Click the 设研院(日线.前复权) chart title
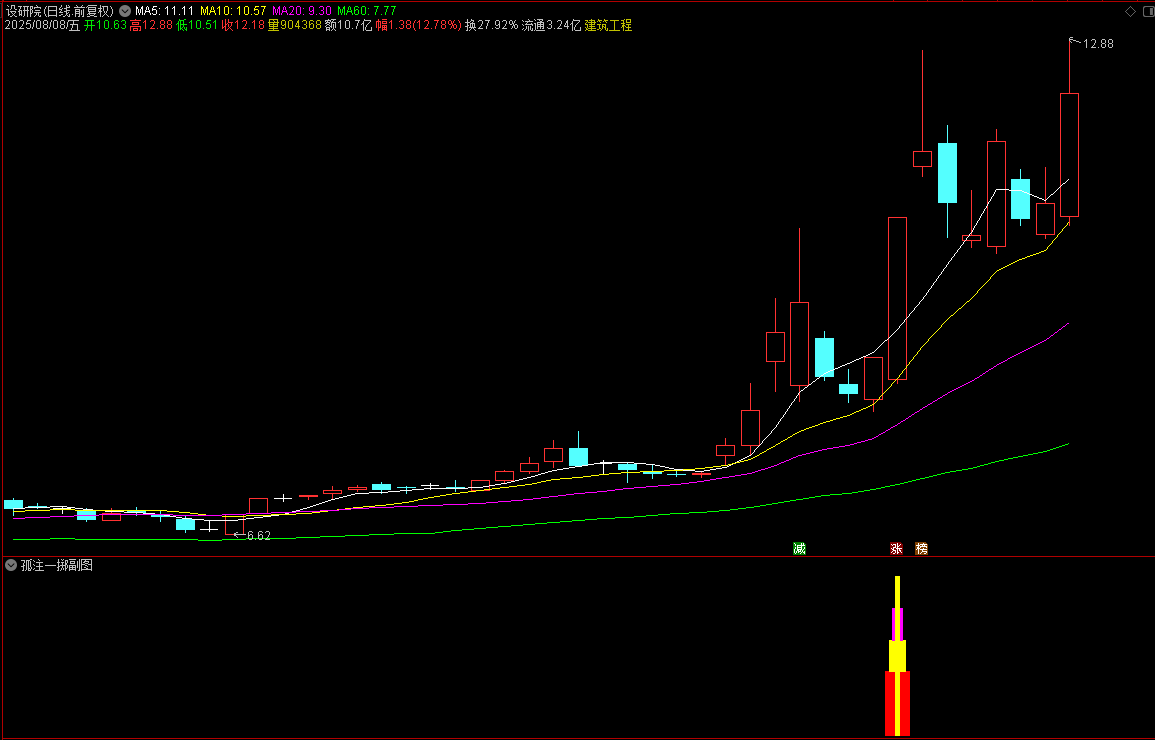 [x=60, y=11]
